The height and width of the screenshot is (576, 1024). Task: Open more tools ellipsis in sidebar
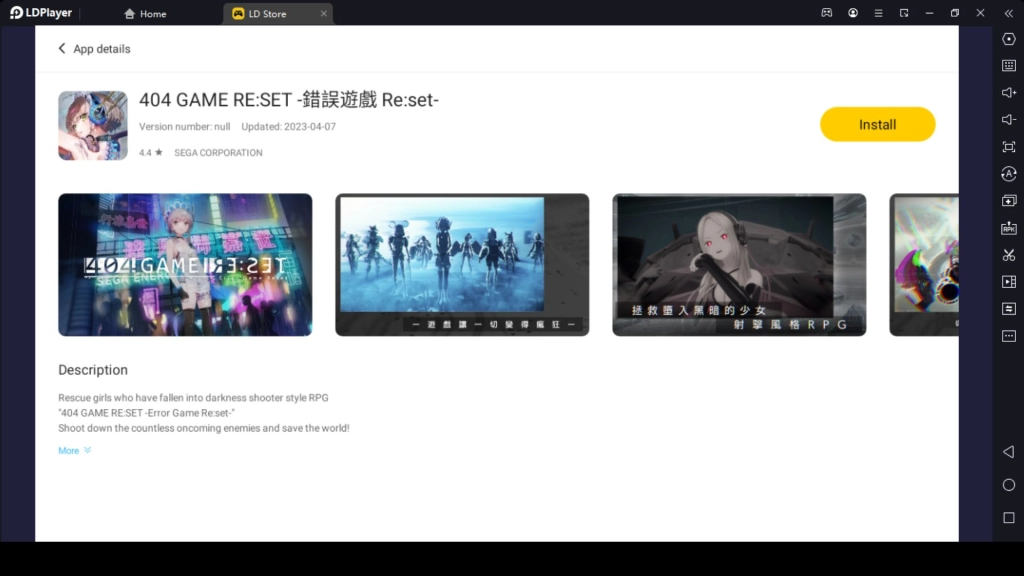pyautogui.click(x=1008, y=336)
